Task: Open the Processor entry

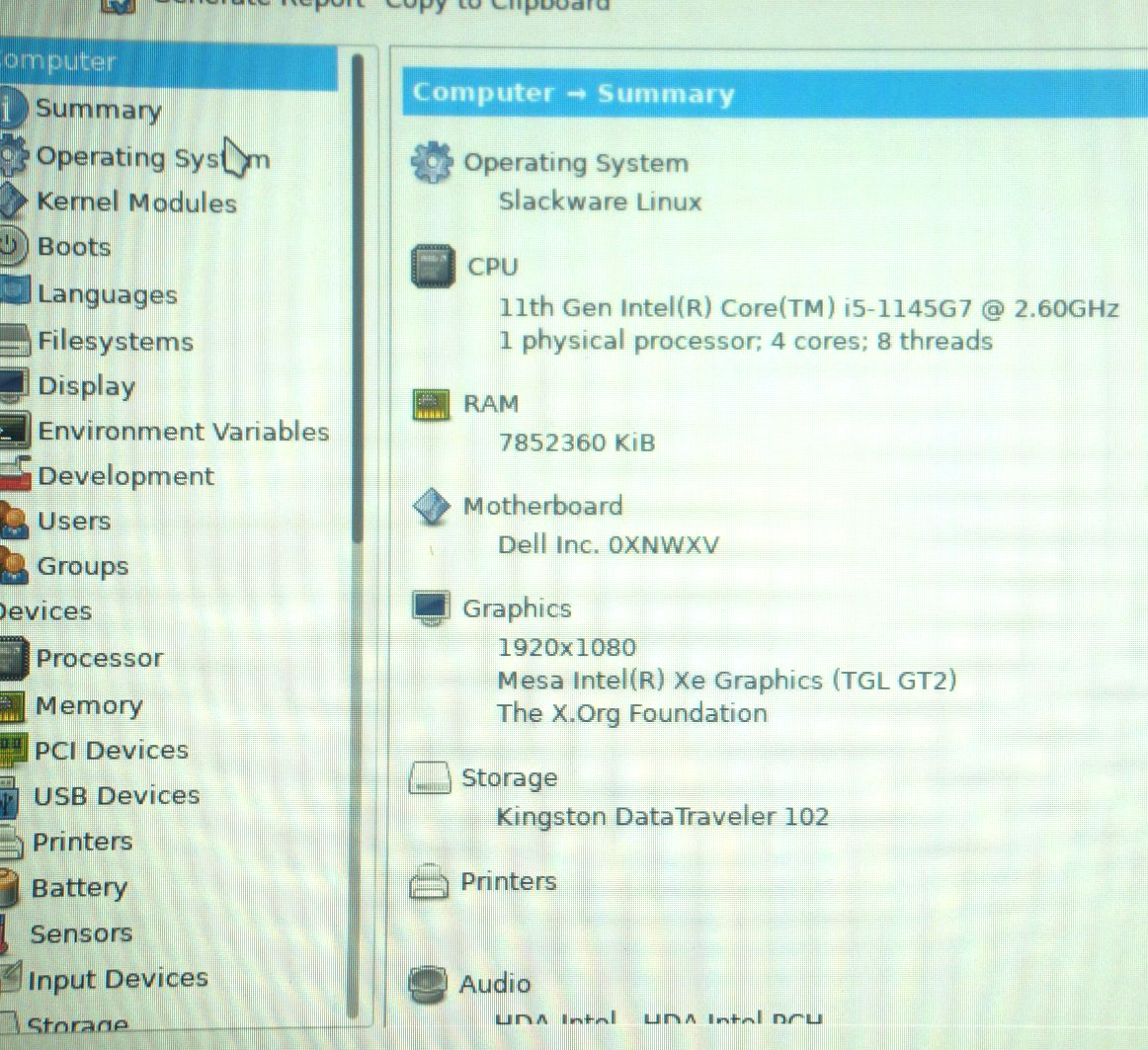Action: pos(100,658)
